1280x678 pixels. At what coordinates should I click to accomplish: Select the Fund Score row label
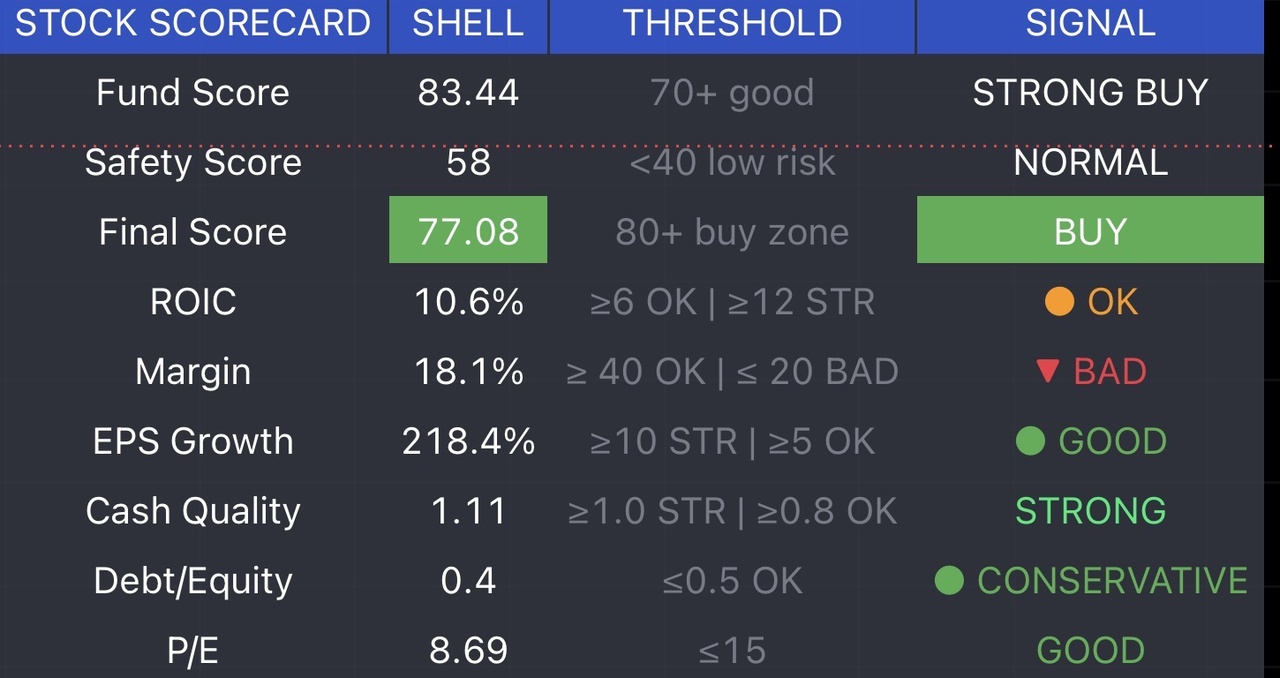(x=193, y=93)
